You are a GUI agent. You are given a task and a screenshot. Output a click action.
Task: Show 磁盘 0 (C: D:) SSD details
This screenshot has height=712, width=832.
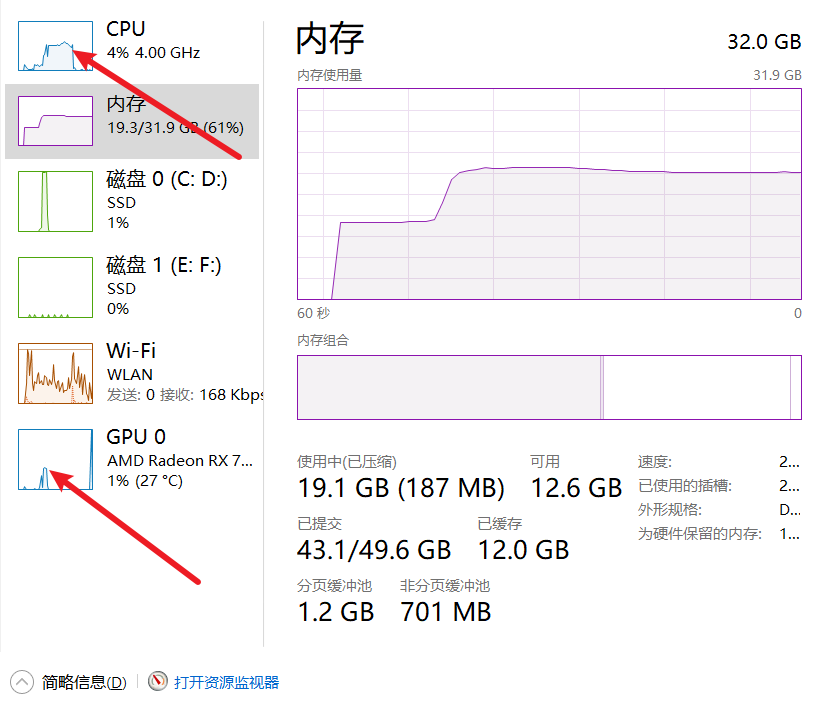[x=132, y=201]
